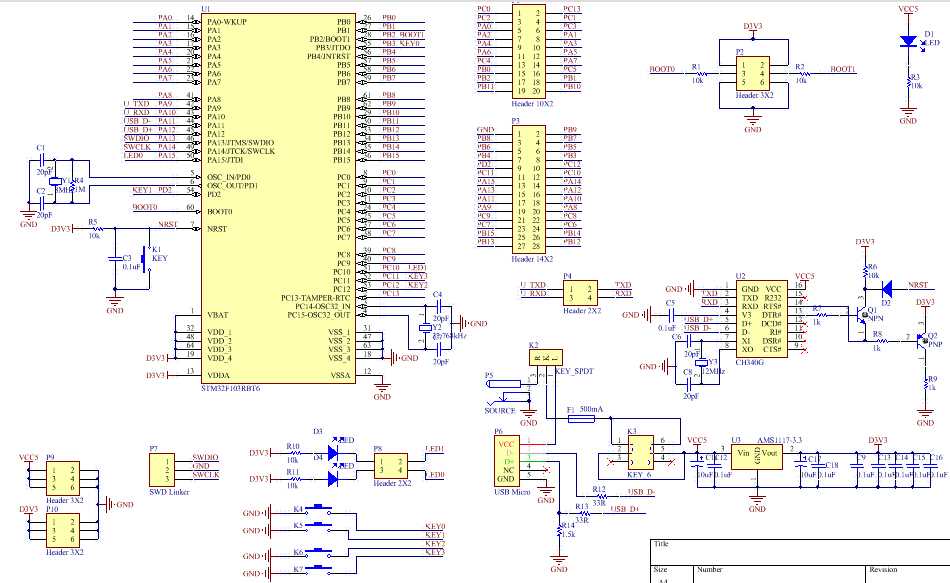Select the "PA13/JTMS/SWDIO" pin name
This screenshot has width=950, height=583.
241,143
